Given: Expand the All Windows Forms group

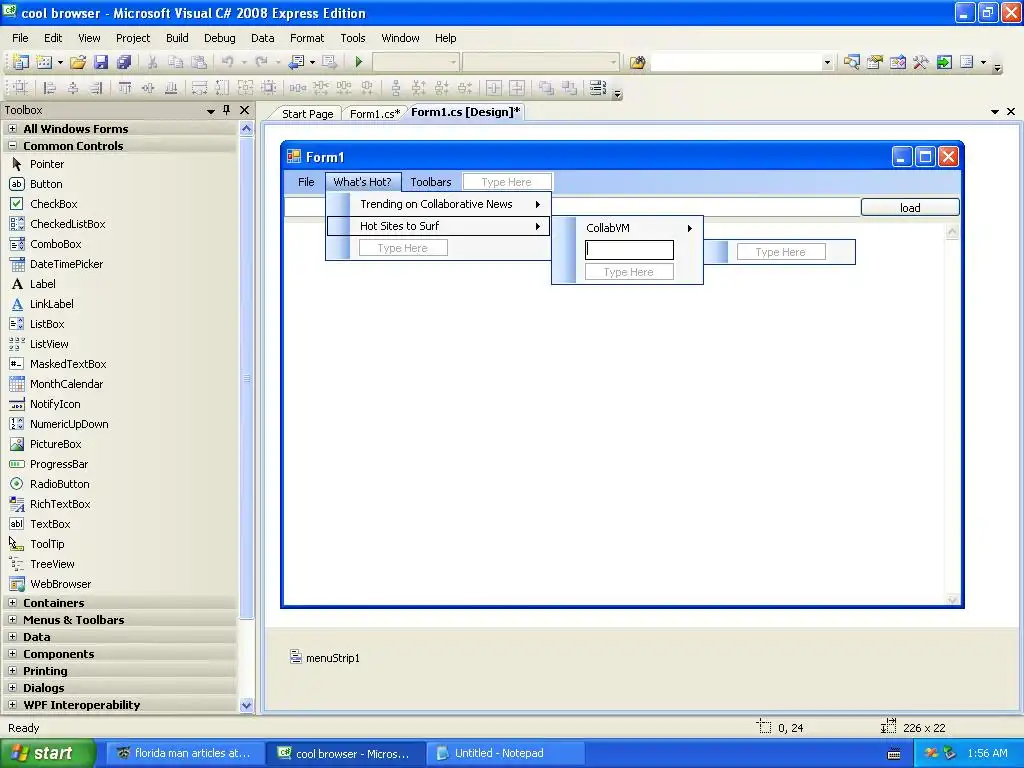Looking at the screenshot, I should pyautogui.click(x=12, y=129).
